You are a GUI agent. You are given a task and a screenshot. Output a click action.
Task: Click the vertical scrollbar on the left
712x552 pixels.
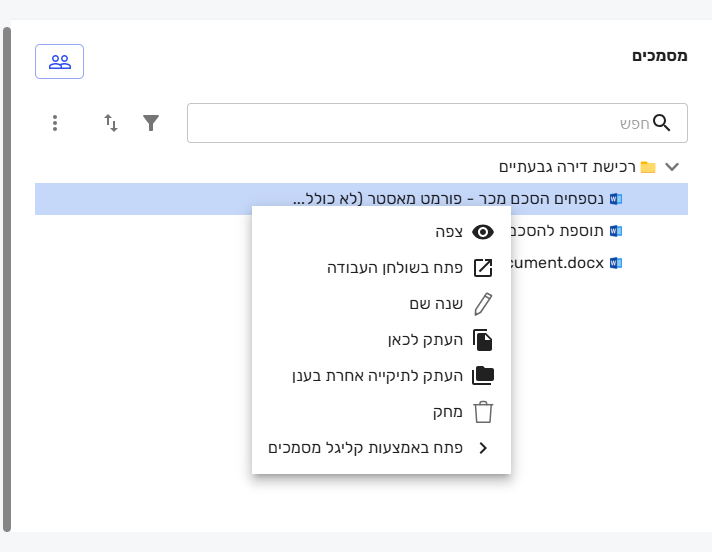[7, 279]
